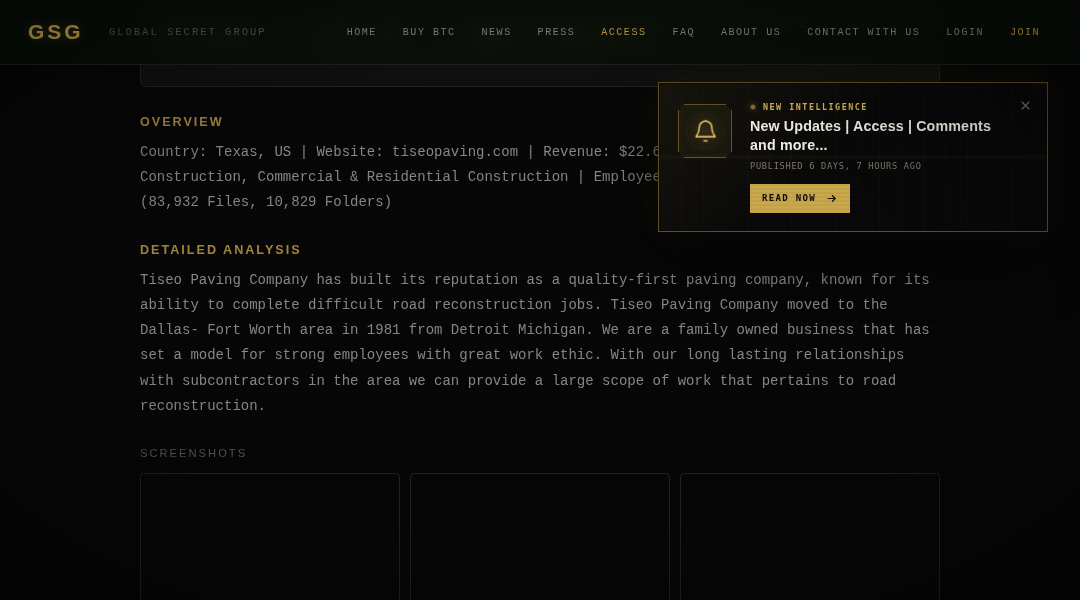1080x600 pixels.
Task: Click the Detailed Analysis heading
Action: (220, 250)
